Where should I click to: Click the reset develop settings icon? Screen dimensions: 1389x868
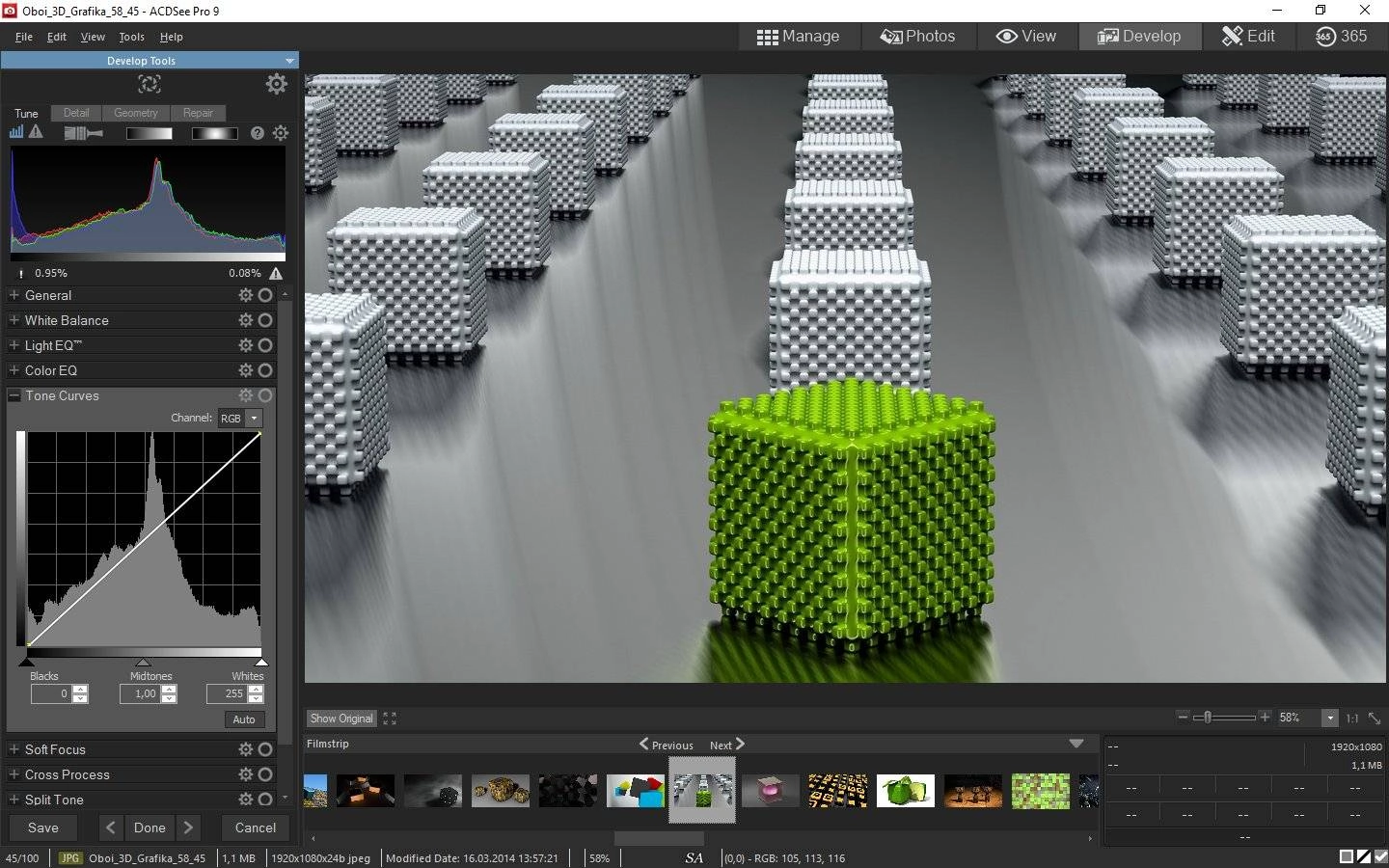pos(150,84)
